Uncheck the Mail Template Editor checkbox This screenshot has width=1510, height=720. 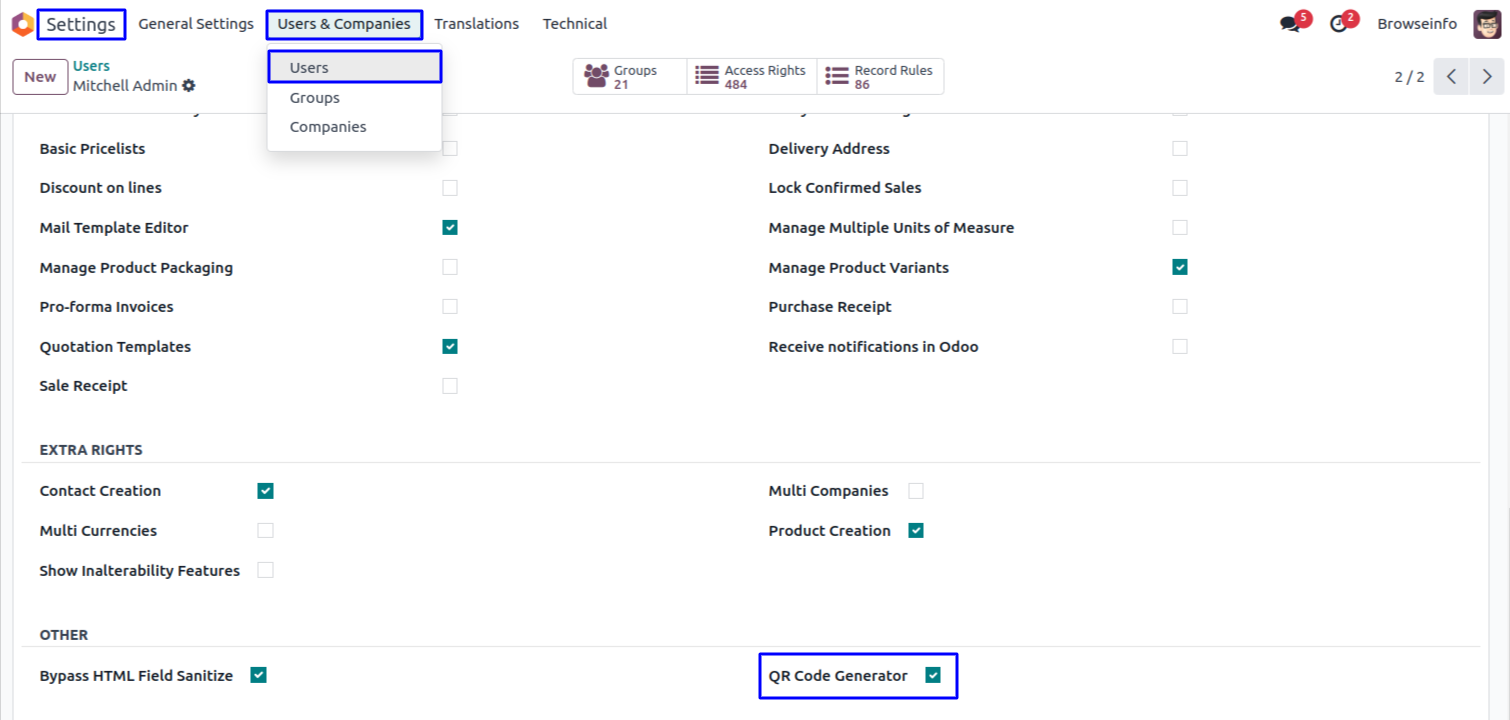(450, 228)
